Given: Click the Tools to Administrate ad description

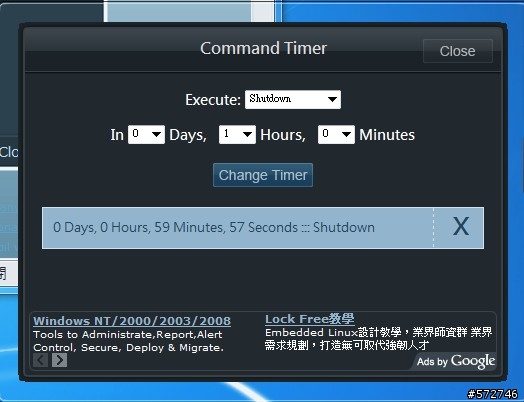Looking at the screenshot, I should (129, 341).
